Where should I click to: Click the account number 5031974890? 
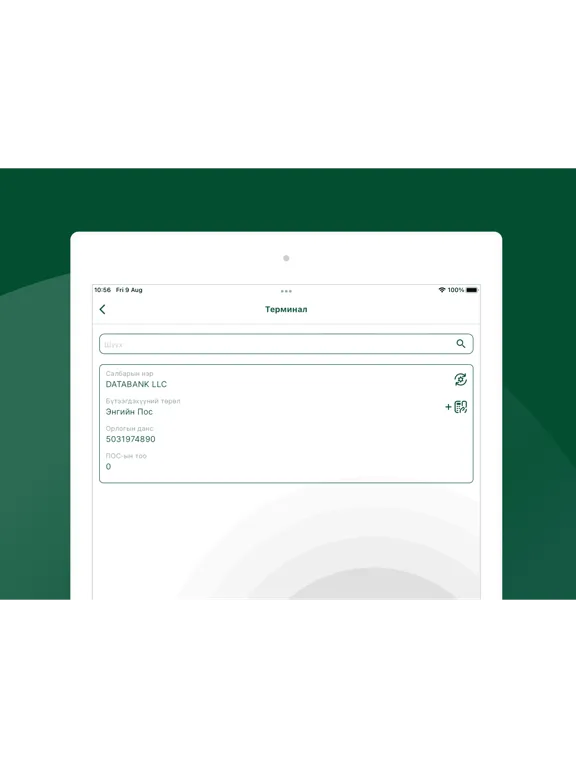click(131, 439)
